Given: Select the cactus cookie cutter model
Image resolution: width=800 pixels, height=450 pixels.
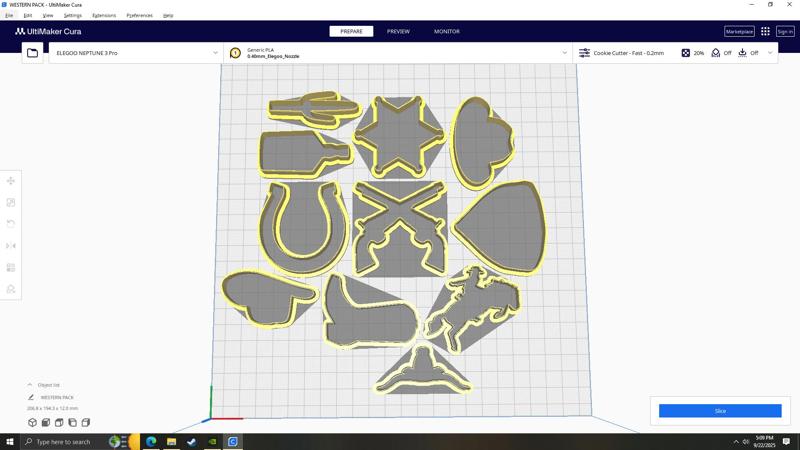Looking at the screenshot, I should click(314, 109).
